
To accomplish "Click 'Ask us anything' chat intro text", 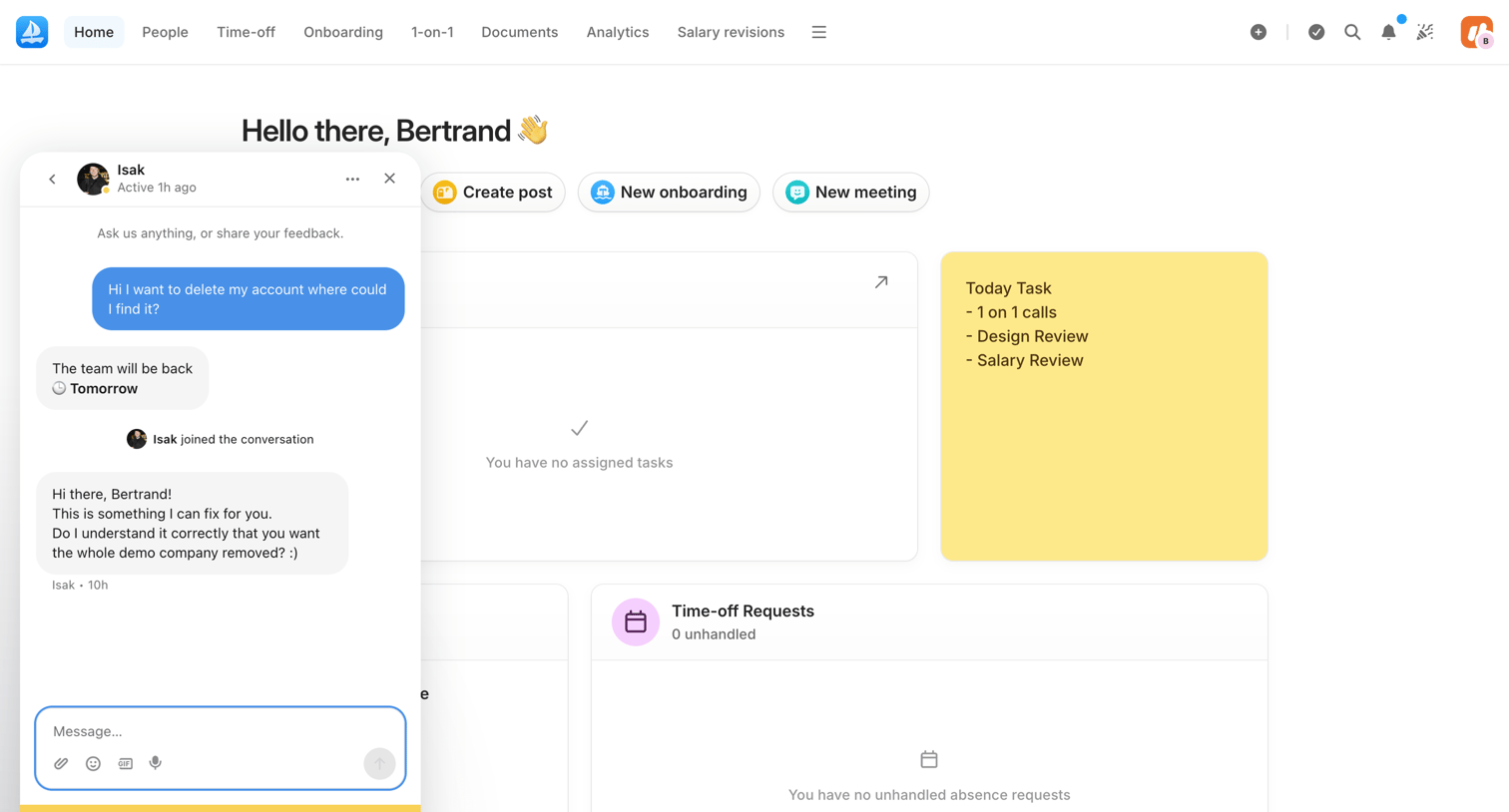I will (x=221, y=233).
